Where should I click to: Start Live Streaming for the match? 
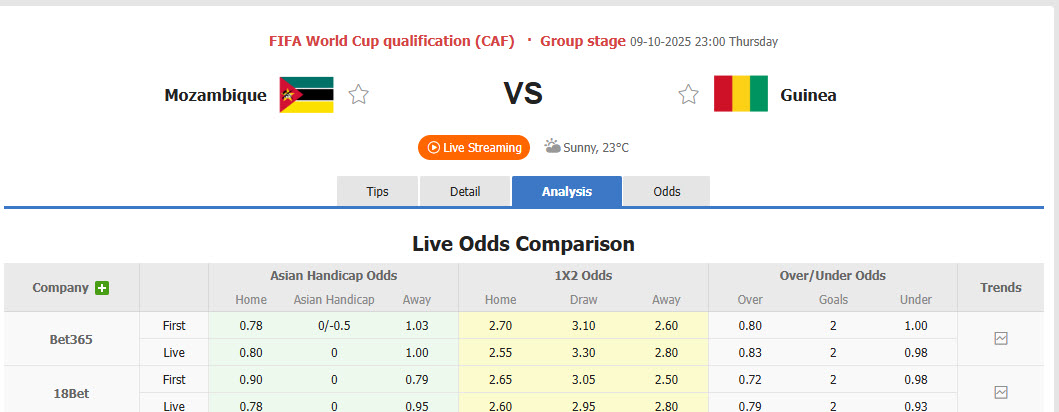pos(474,147)
